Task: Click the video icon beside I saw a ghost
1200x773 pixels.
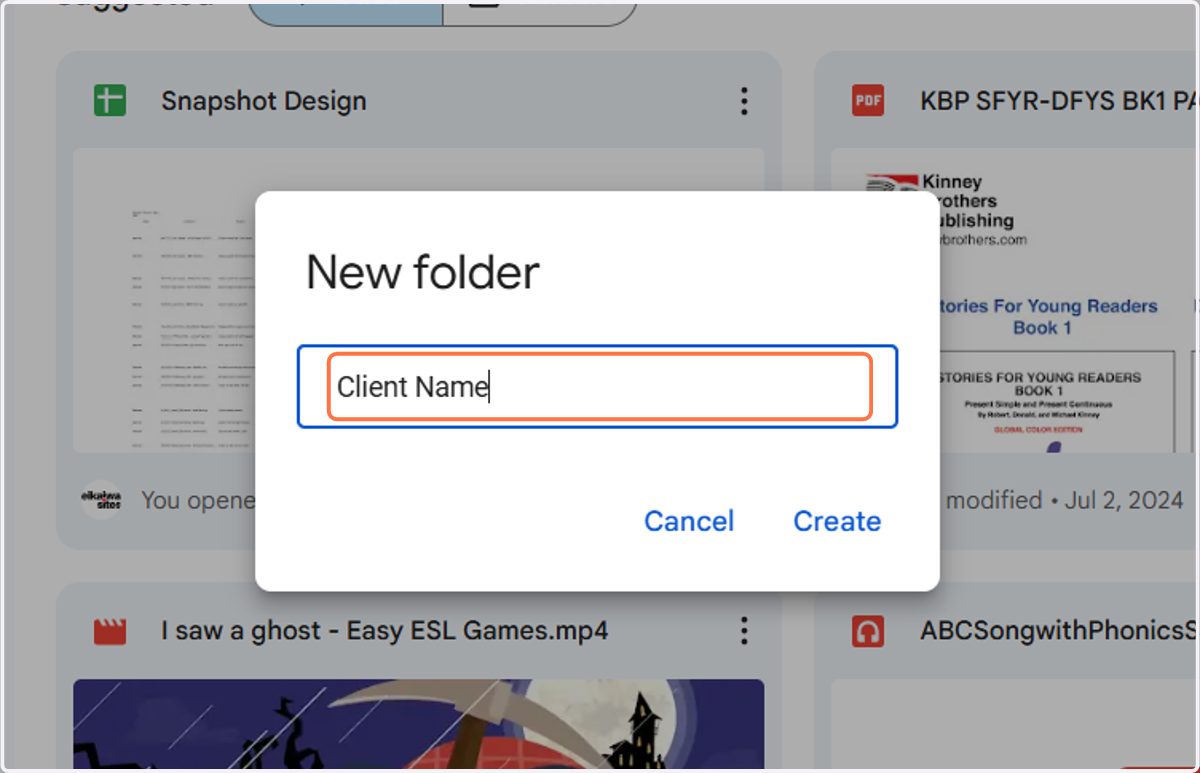Action: click(110, 631)
